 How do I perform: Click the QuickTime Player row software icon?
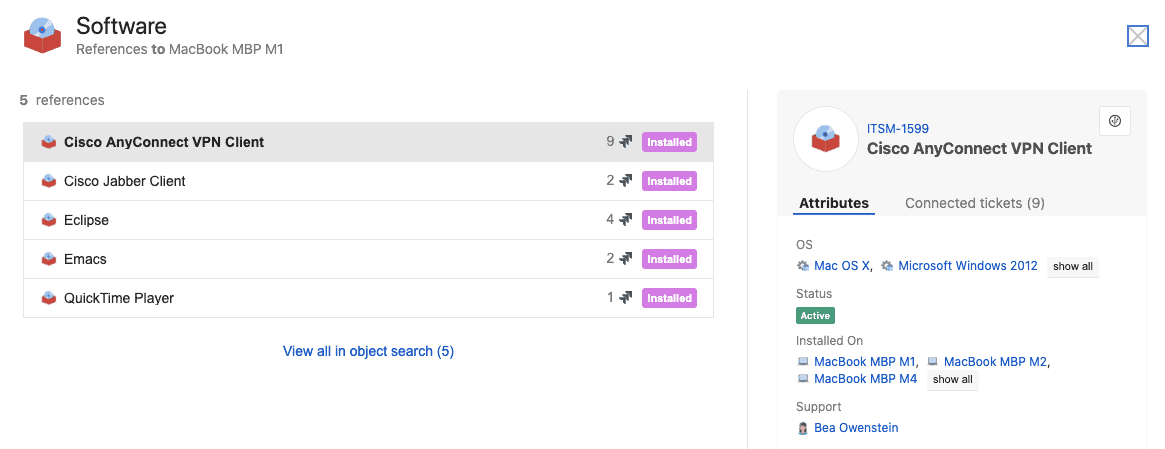49,298
